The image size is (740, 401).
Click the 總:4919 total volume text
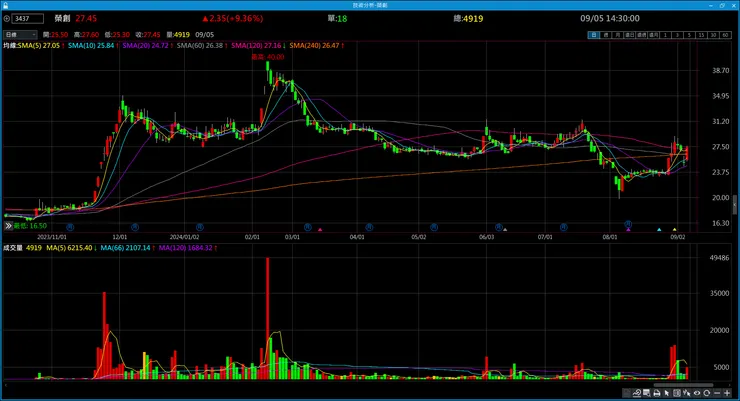(x=468, y=19)
